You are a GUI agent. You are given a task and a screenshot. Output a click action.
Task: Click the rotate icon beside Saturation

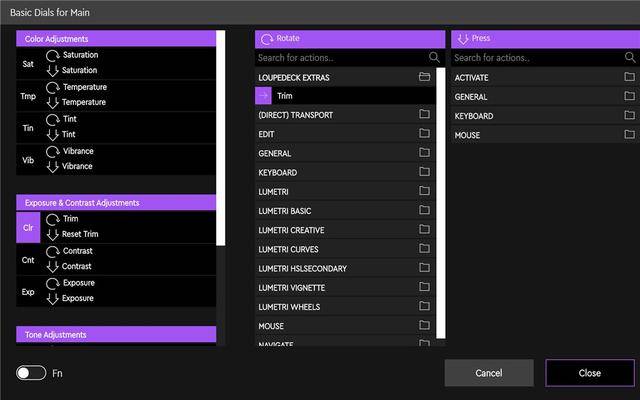(53, 55)
